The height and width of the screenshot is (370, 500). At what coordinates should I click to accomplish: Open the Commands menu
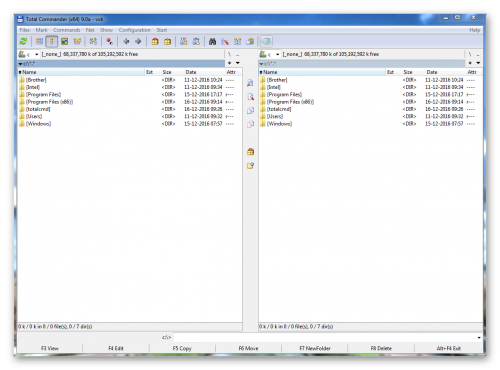[67, 30]
